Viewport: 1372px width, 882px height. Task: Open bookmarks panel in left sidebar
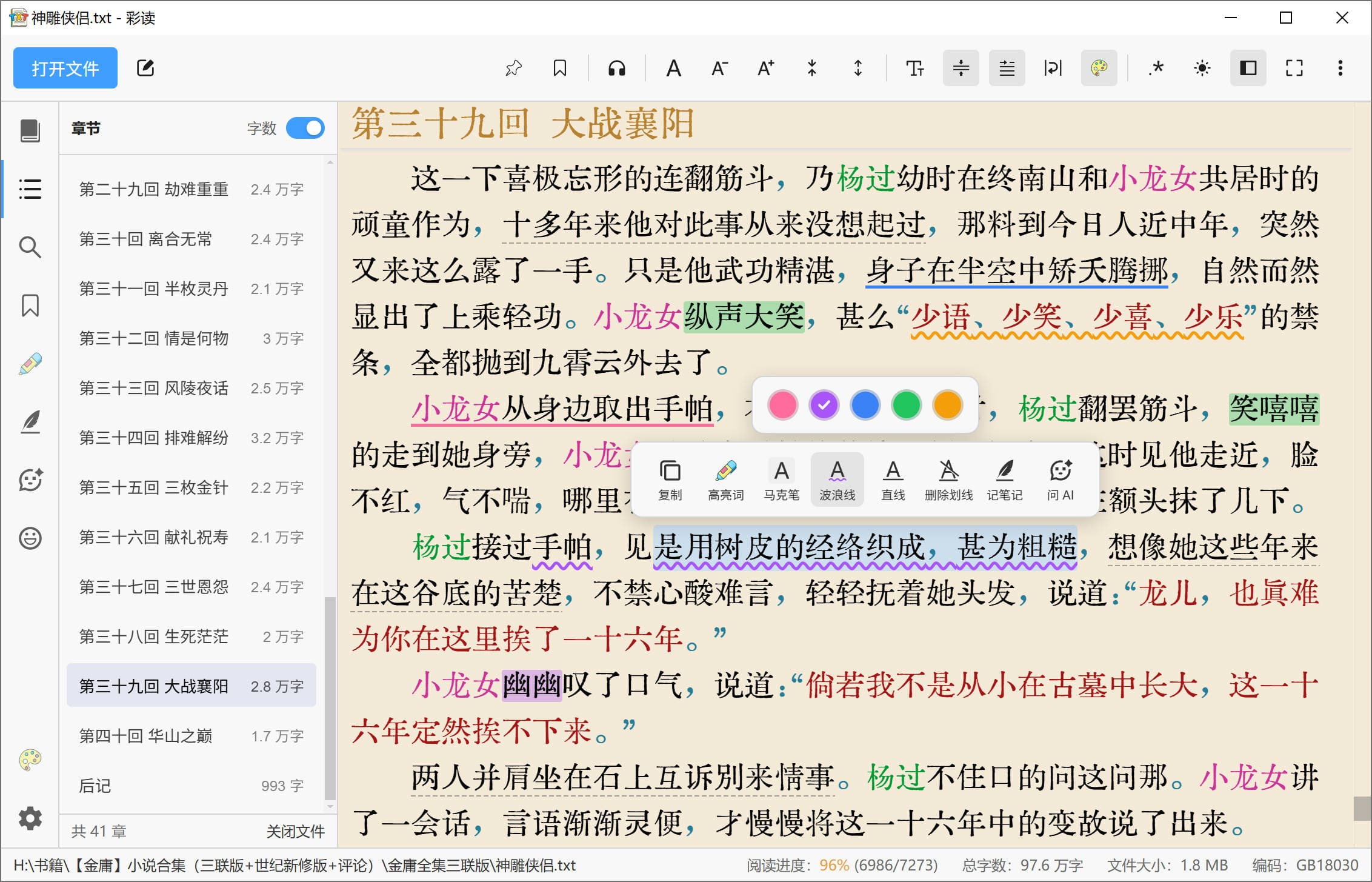[x=30, y=306]
